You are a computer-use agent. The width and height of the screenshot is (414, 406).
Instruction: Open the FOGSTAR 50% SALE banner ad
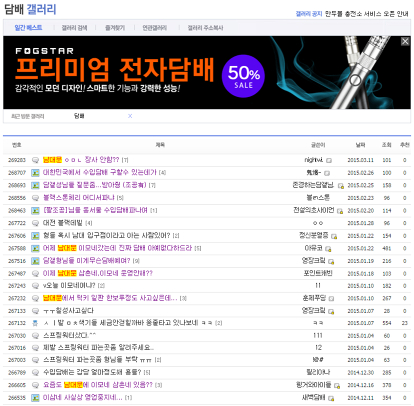tap(207, 72)
